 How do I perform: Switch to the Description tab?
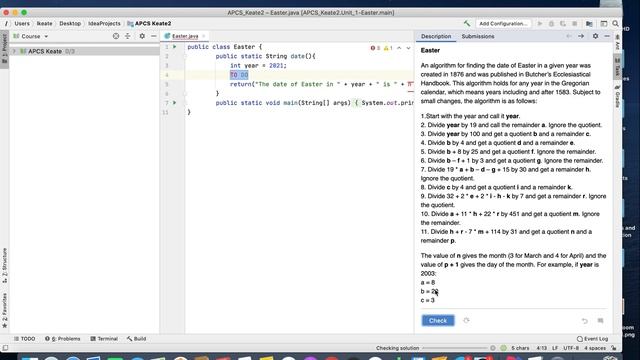pos(436,36)
